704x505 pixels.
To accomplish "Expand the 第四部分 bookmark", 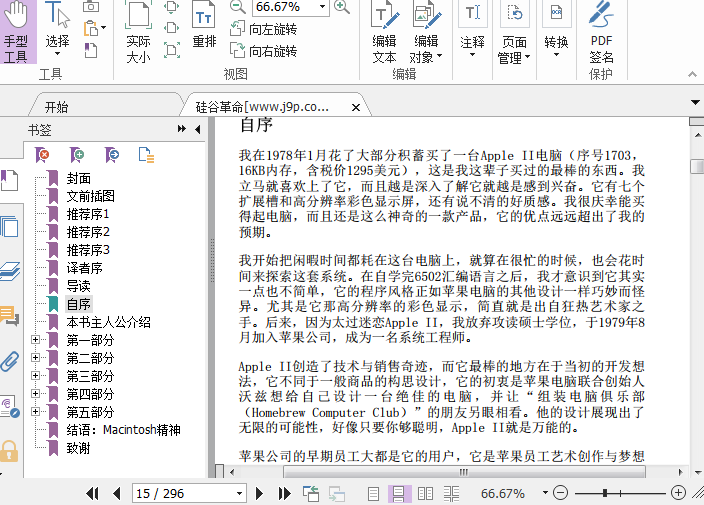I will click(35, 394).
